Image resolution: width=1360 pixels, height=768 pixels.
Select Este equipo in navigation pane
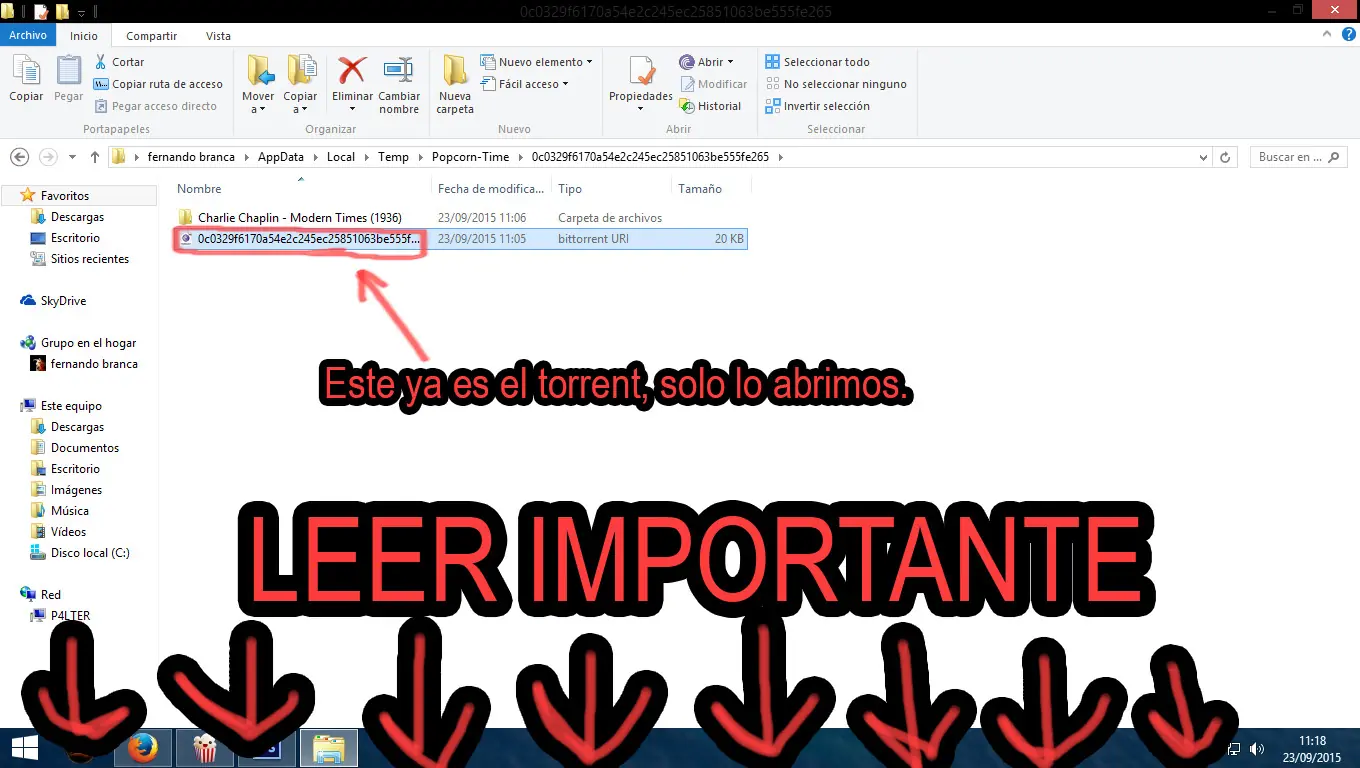click(71, 406)
